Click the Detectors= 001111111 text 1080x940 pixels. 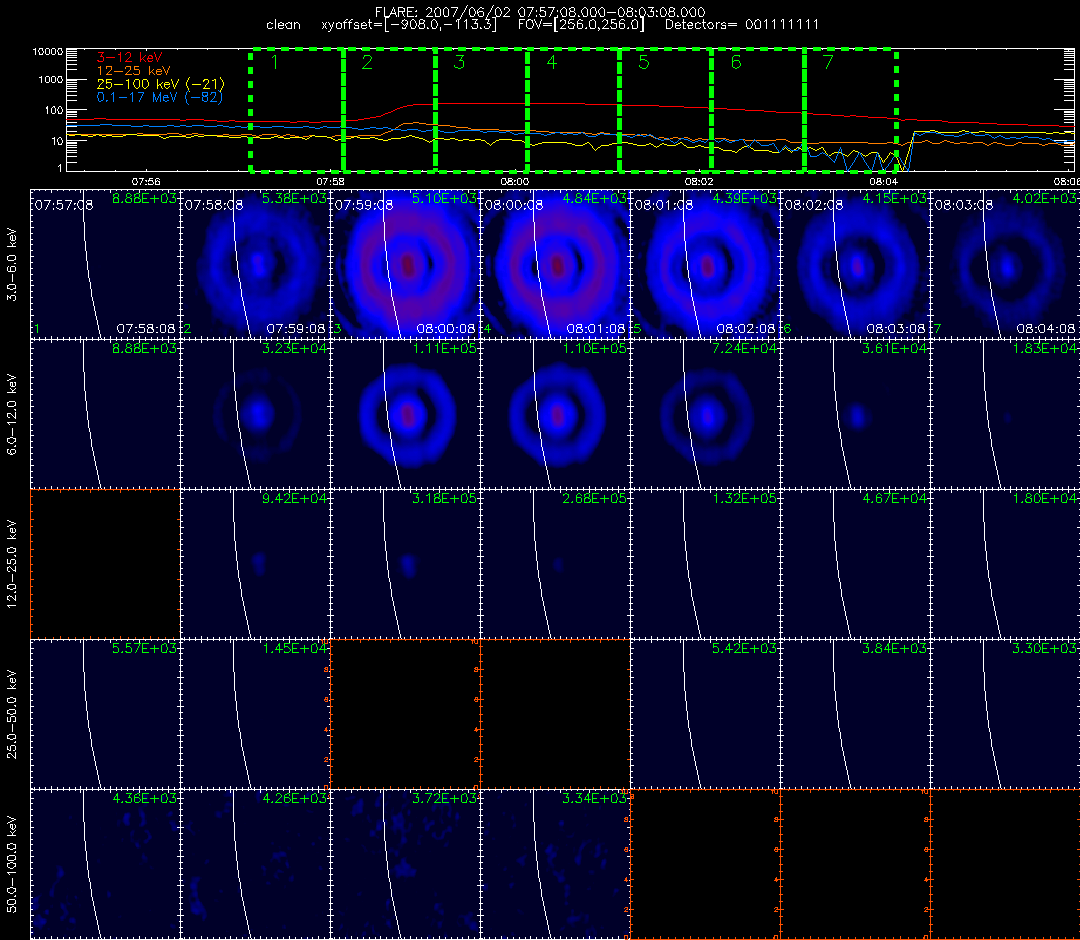742,25
